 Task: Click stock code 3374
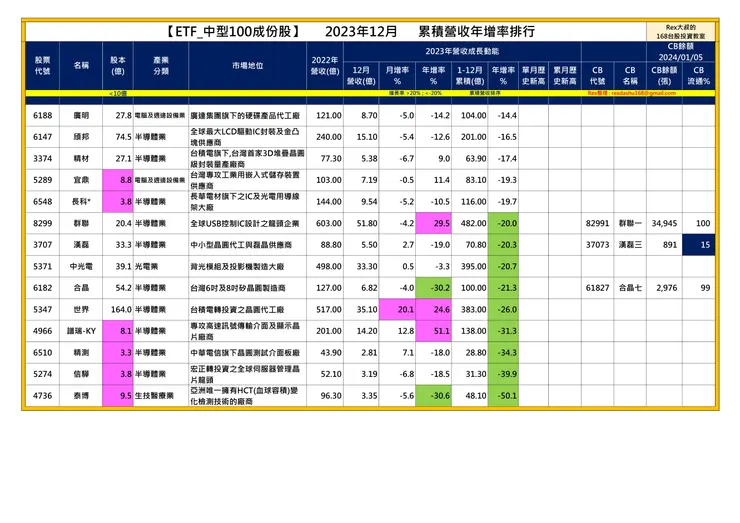pos(42,159)
